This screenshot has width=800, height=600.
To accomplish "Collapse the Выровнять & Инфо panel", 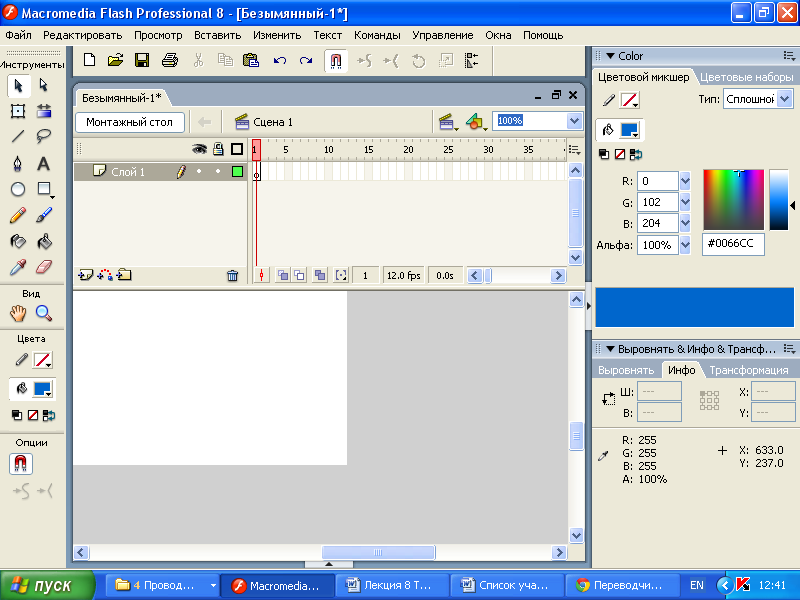I will pos(610,349).
